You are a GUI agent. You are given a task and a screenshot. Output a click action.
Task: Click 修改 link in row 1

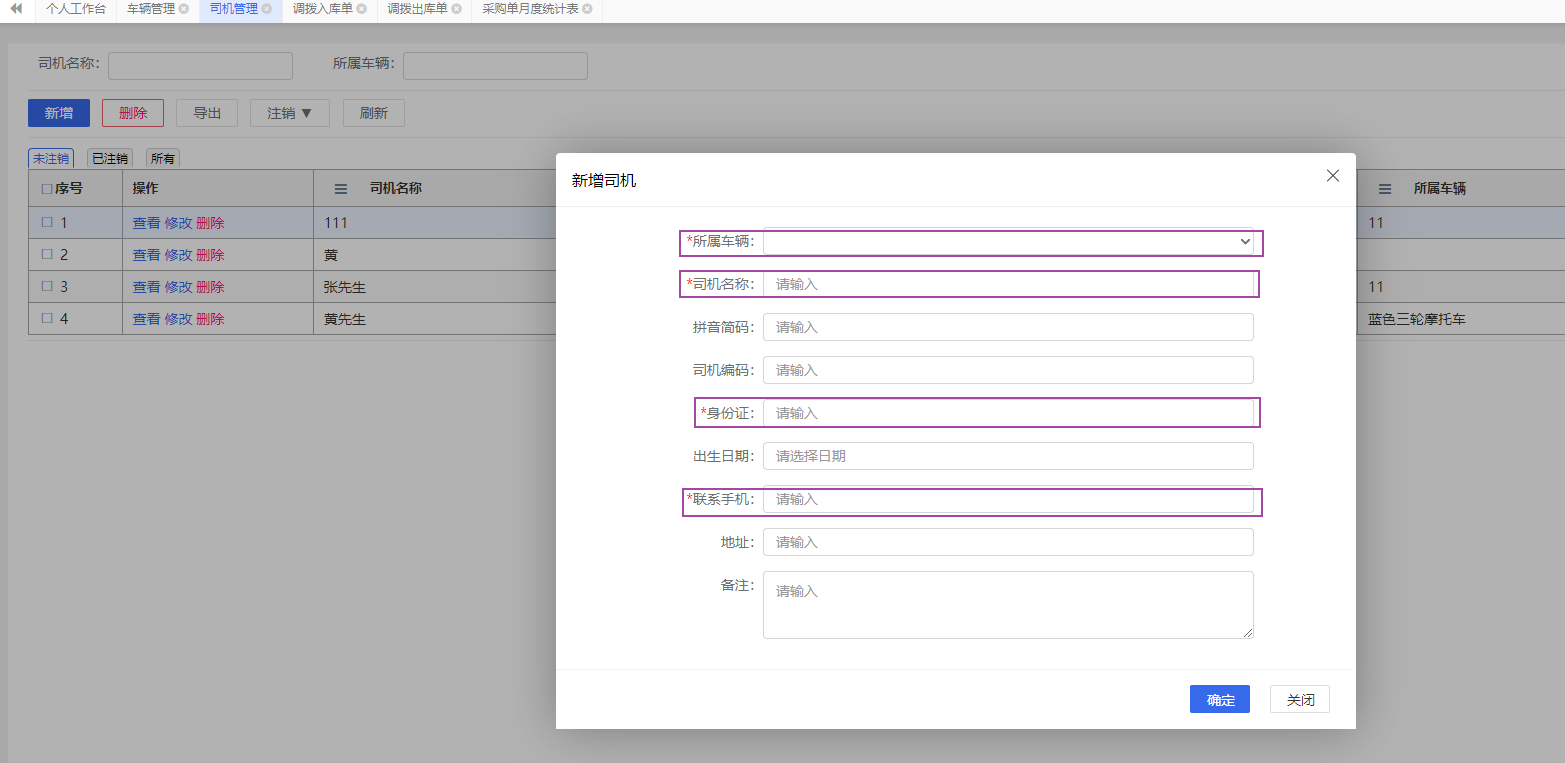pos(178,223)
